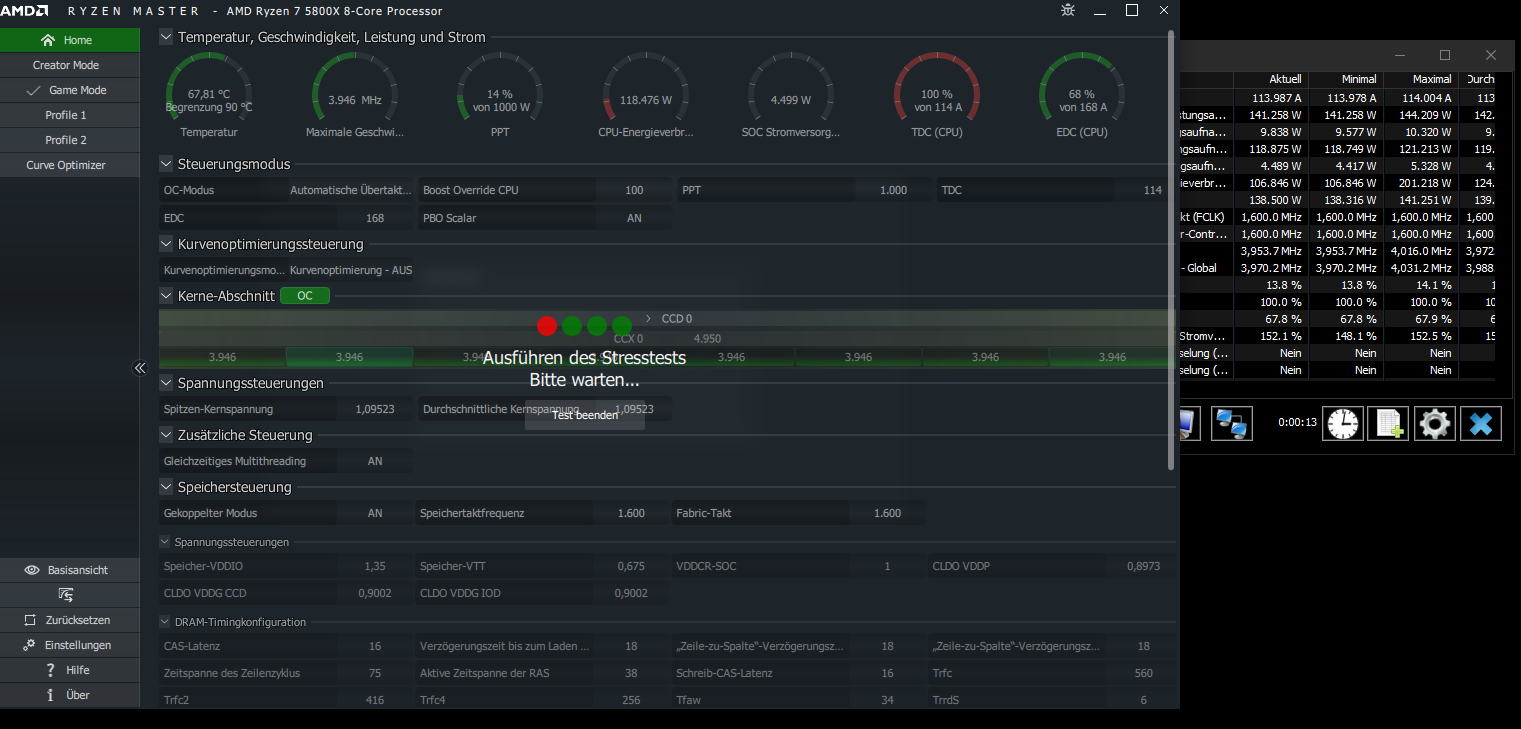This screenshot has height=729, width=1521.
Task: Collapse the DRAM-Timingkonfiguration subsection
Action: 165,622
